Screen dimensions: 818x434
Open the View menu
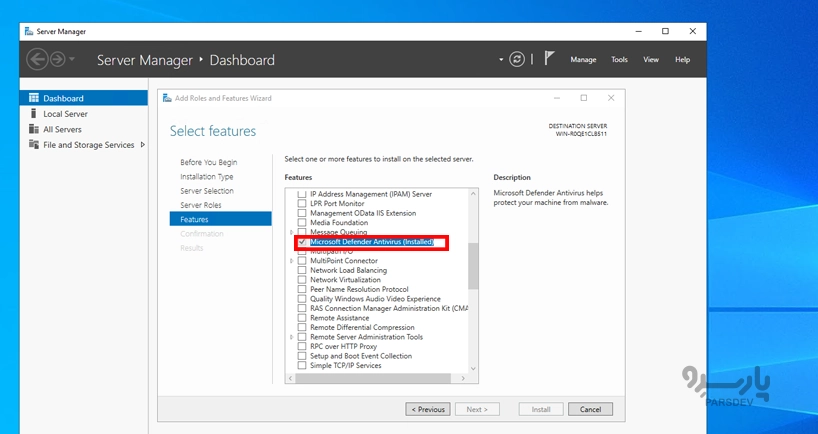click(x=651, y=59)
